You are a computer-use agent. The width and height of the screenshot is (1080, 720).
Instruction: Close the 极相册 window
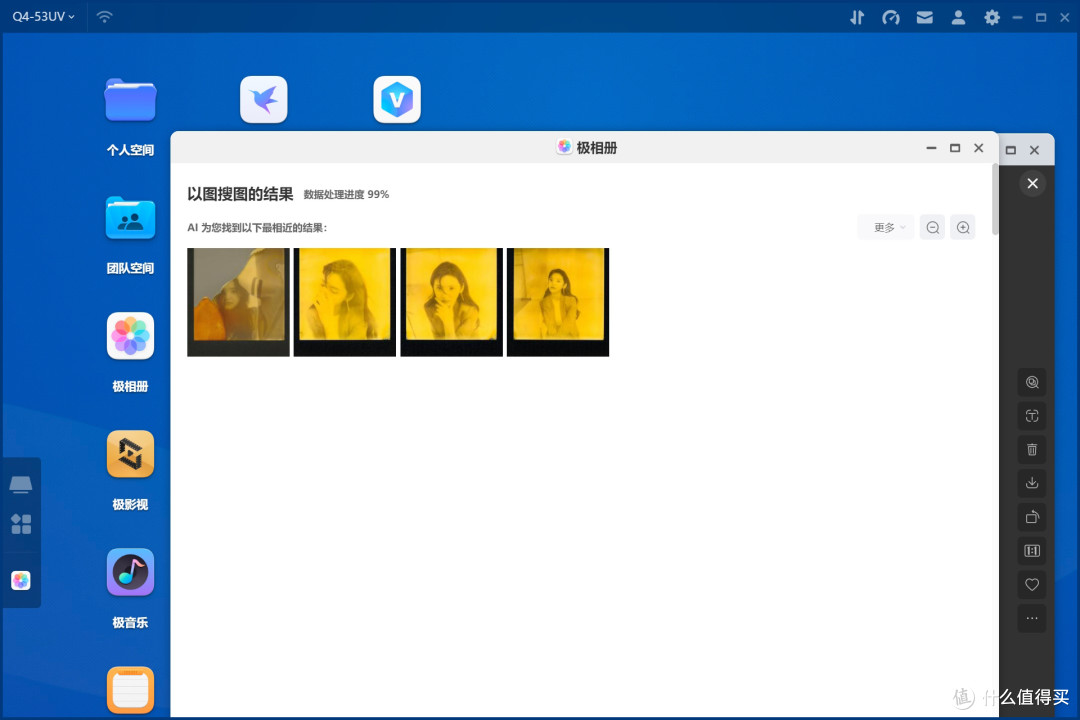tap(979, 148)
